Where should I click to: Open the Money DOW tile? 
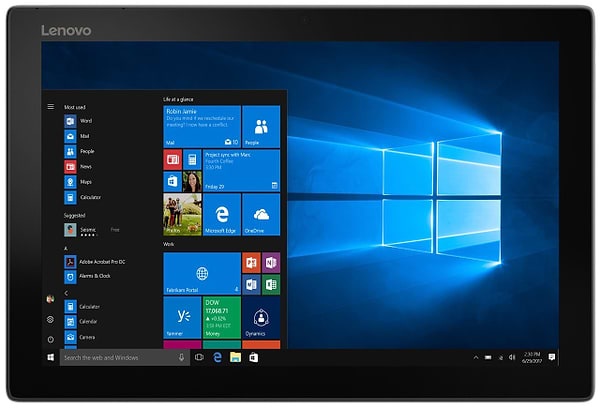click(x=222, y=318)
